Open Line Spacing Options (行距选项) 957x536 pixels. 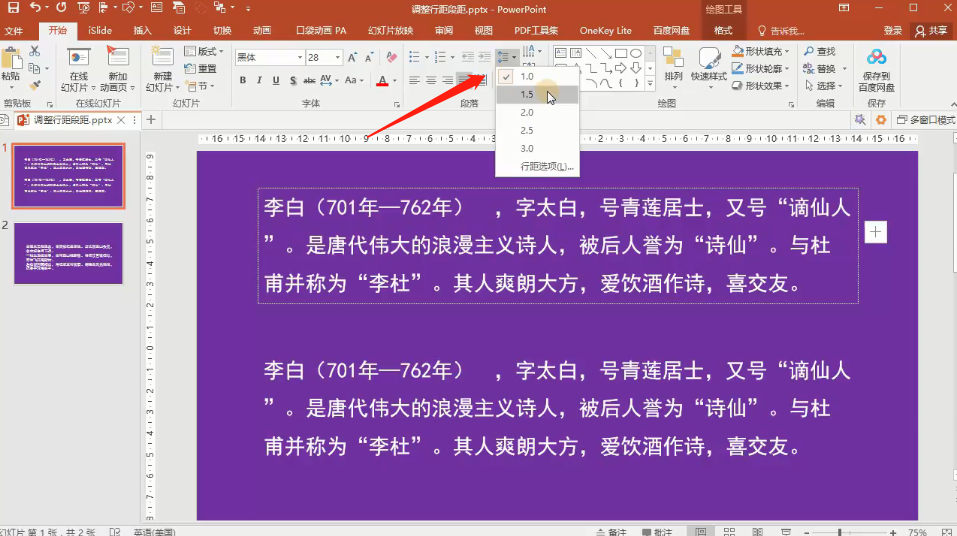click(537, 166)
